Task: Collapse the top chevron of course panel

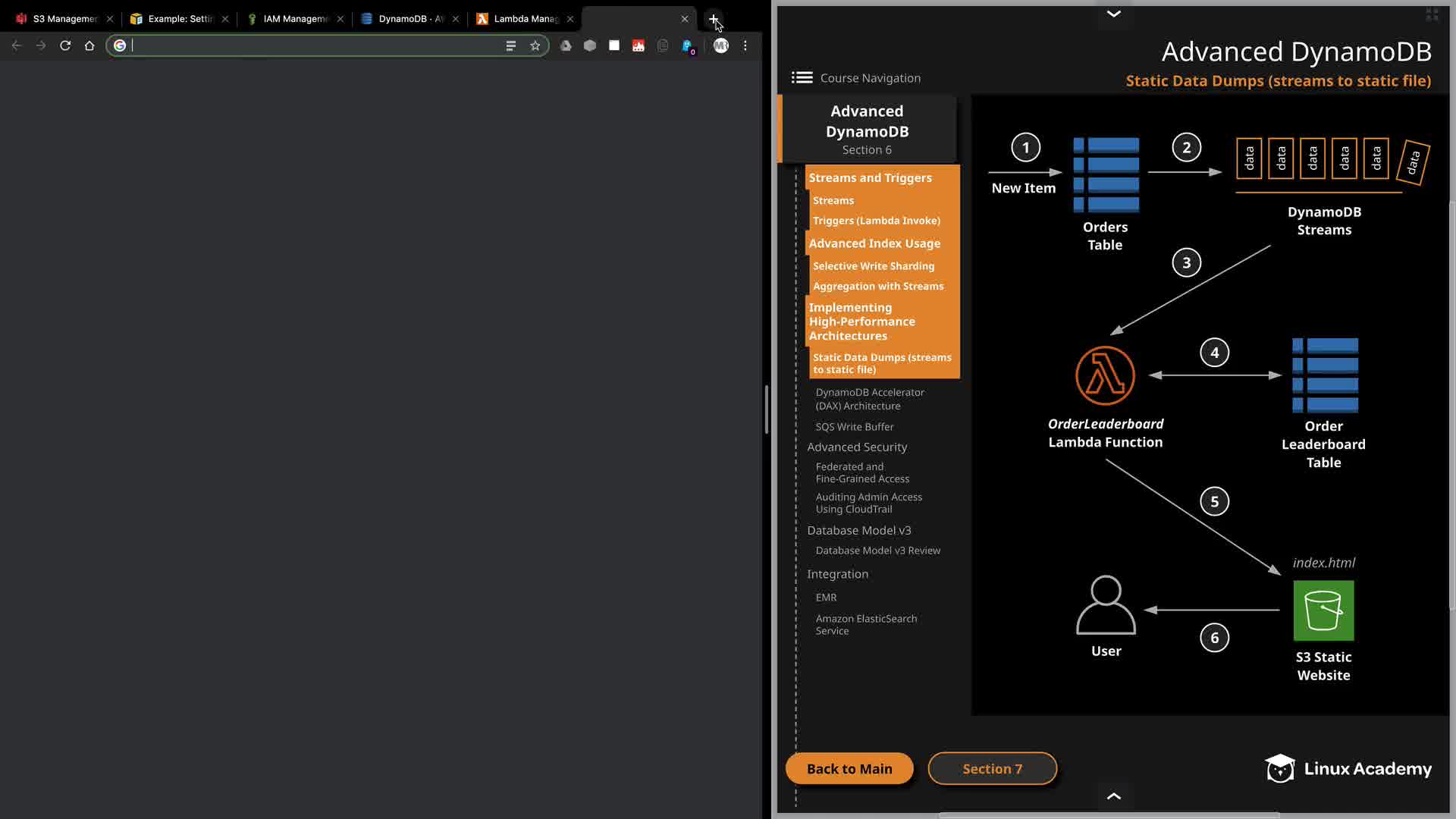Action: click(x=1113, y=14)
